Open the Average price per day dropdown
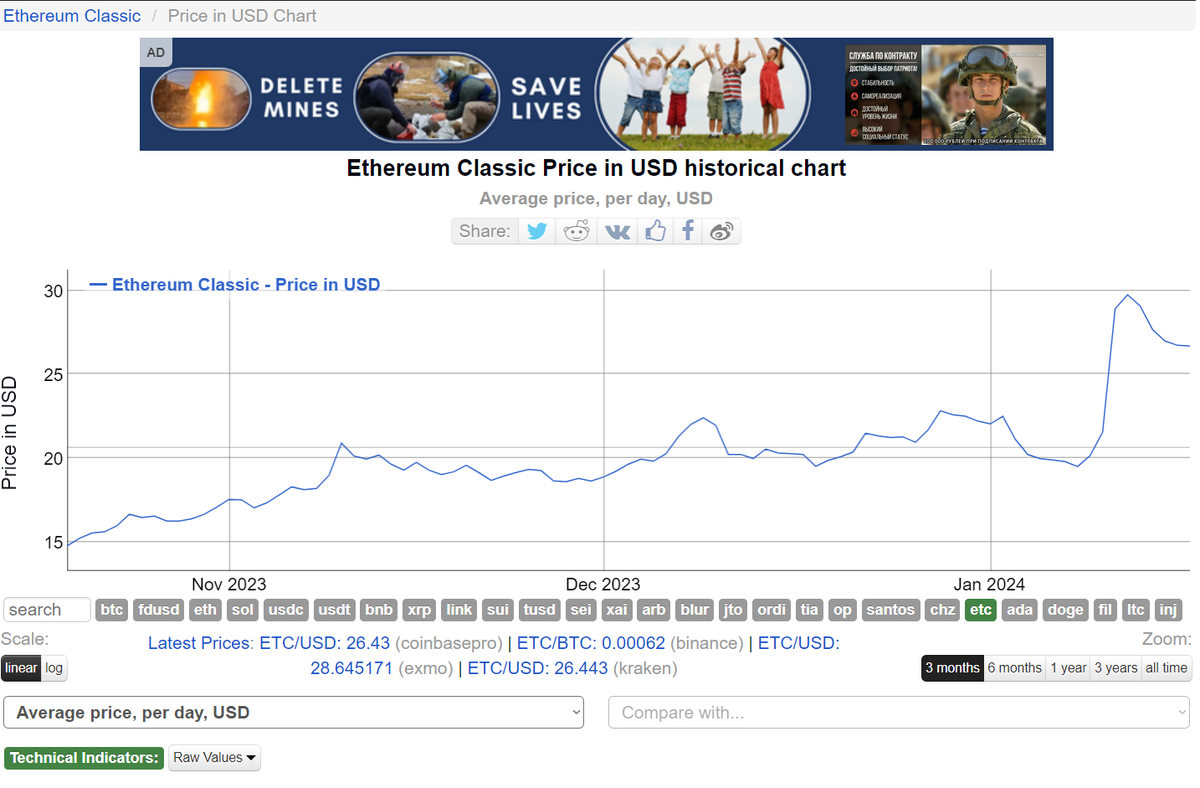The height and width of the screenshot is (788, 1200). (x=294, y=713)
